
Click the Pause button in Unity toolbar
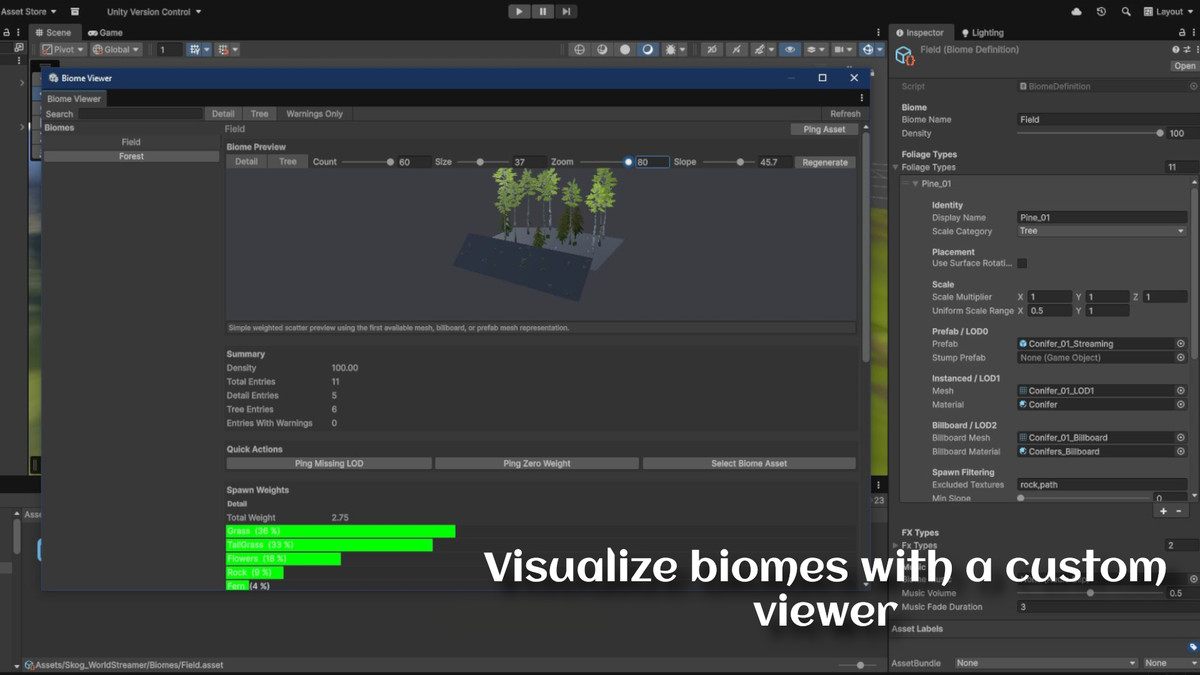(543, 11)
